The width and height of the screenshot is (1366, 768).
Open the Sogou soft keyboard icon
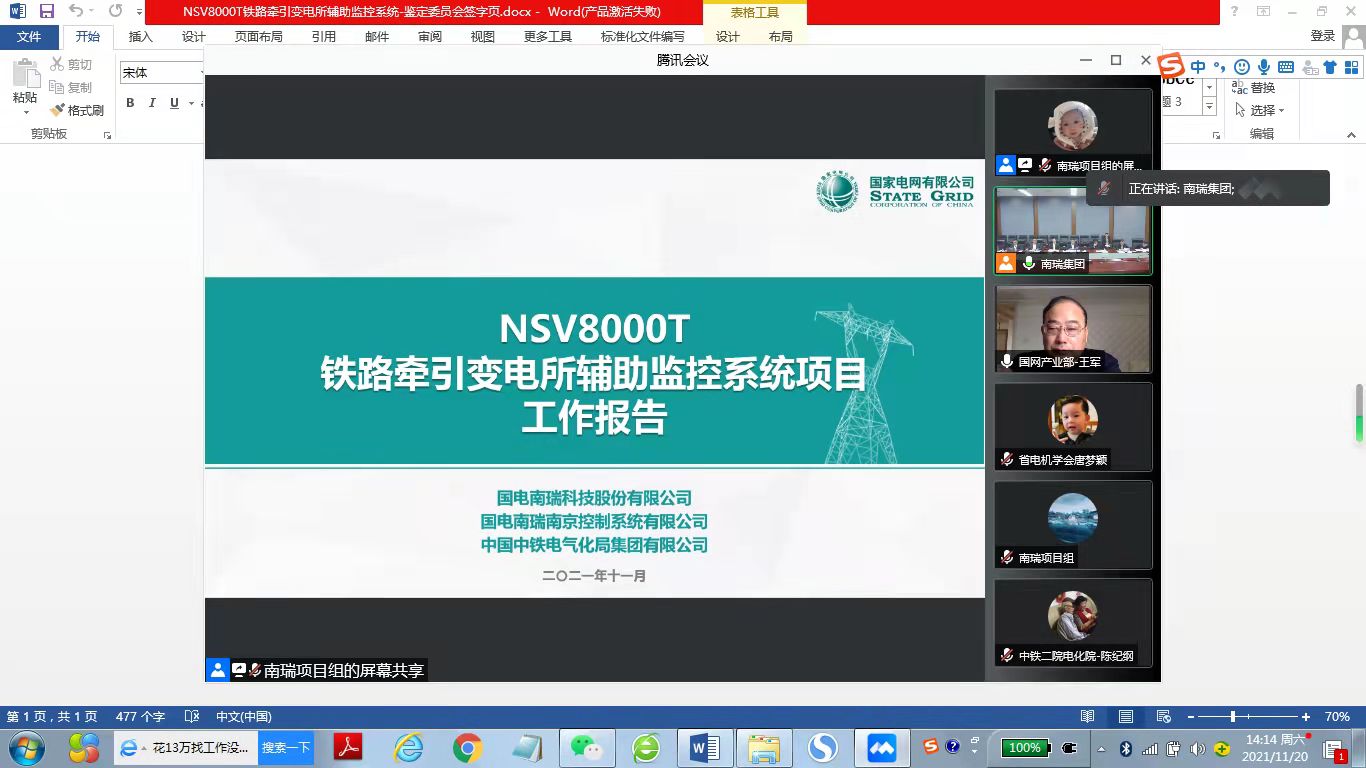pyautogui.click(x=1286, y=67)
